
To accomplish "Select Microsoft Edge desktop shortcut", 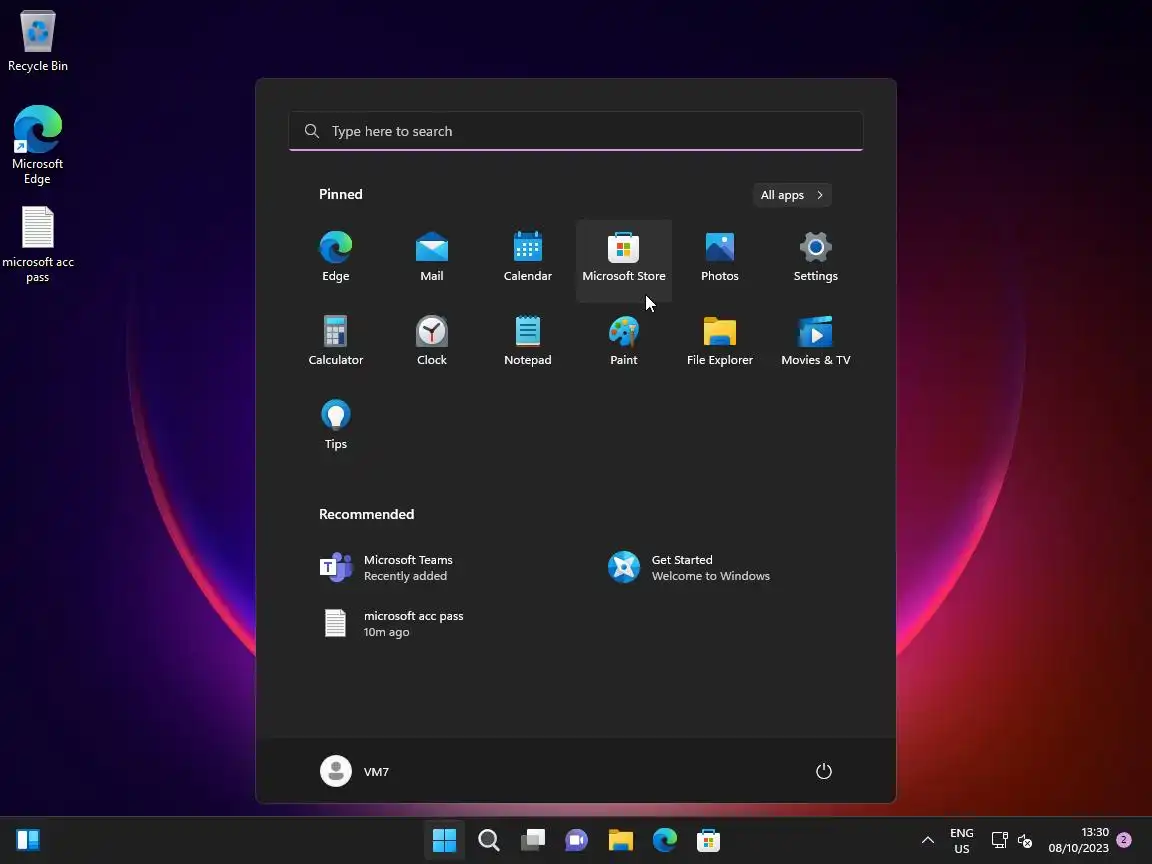I will [37, 145].
